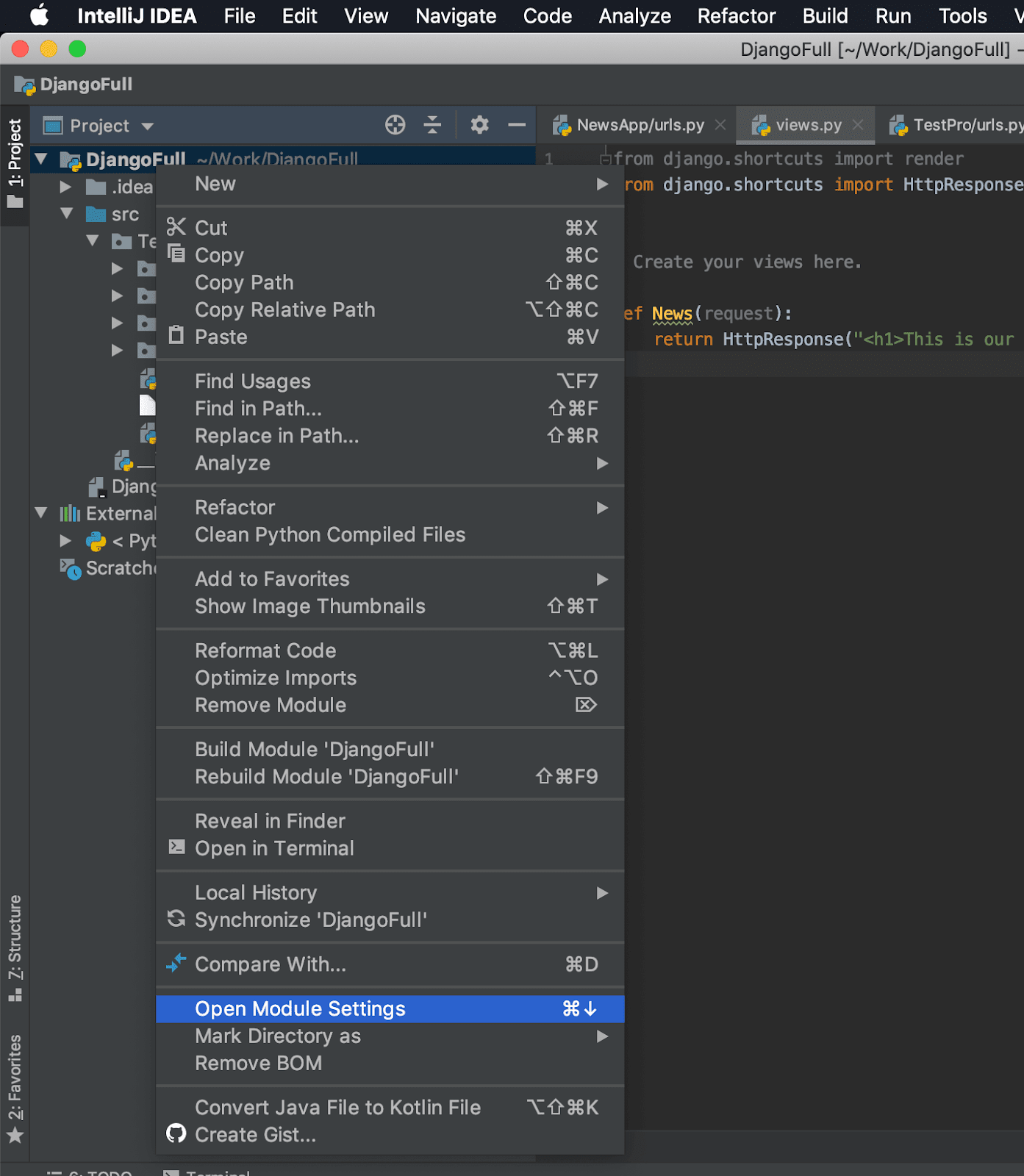Image resolution: width=1024 pixels, height=1176 pixels.
Task: Hide Project panel with minus icon
Action: pyautogui.click(x=517, y=125)
